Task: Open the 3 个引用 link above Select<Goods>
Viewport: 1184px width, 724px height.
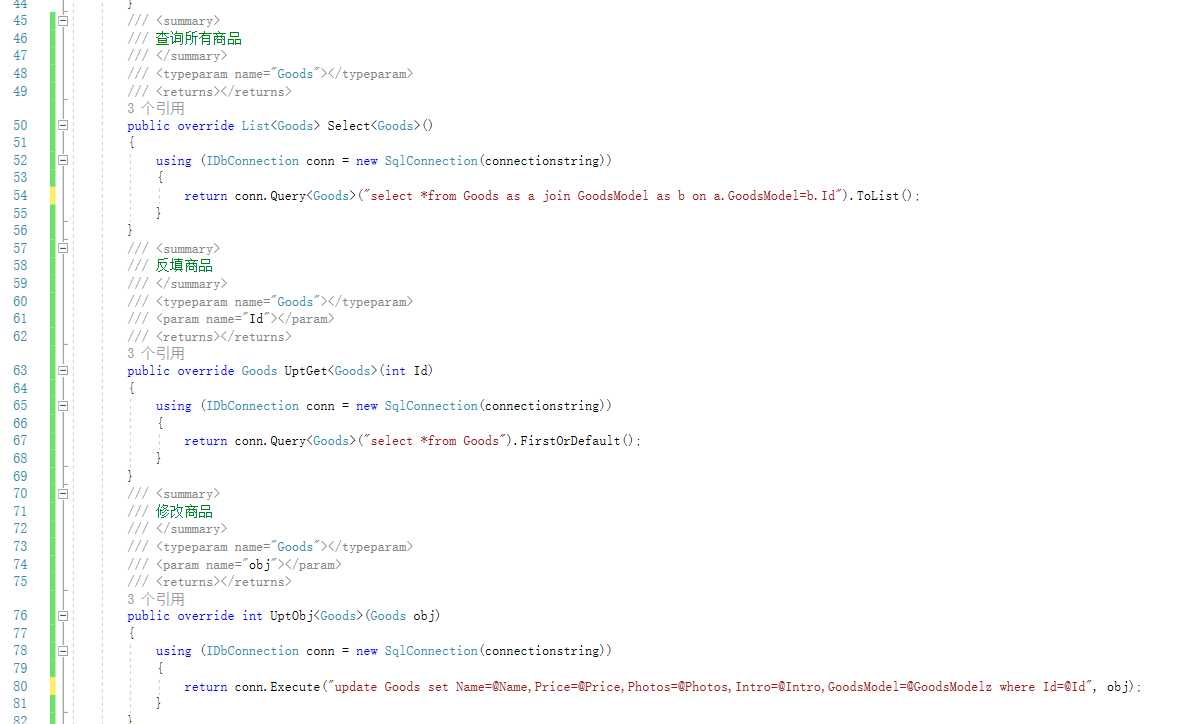Action: [x=156, y=109]
